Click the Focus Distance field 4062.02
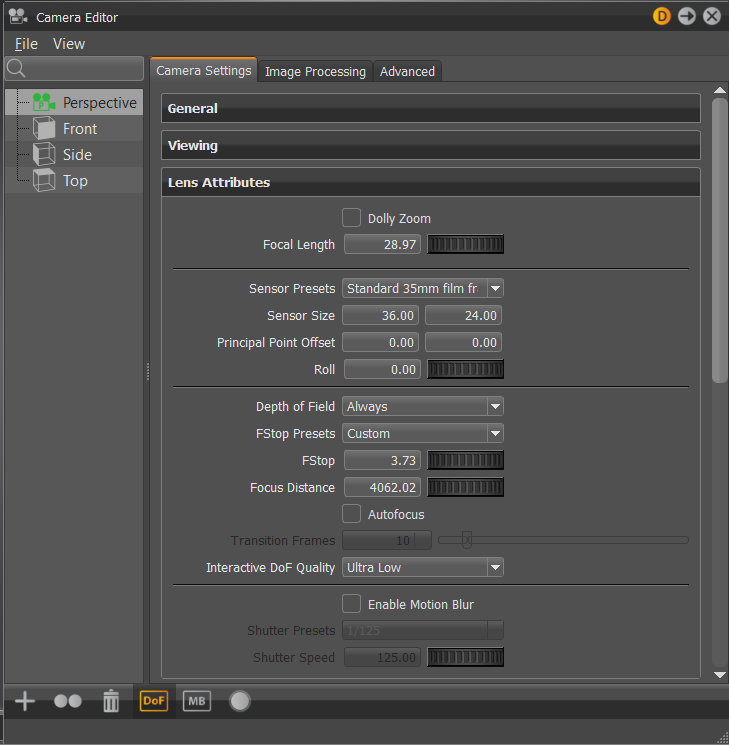729x745 pixels. pyautogui.click(x=382, y=487)
